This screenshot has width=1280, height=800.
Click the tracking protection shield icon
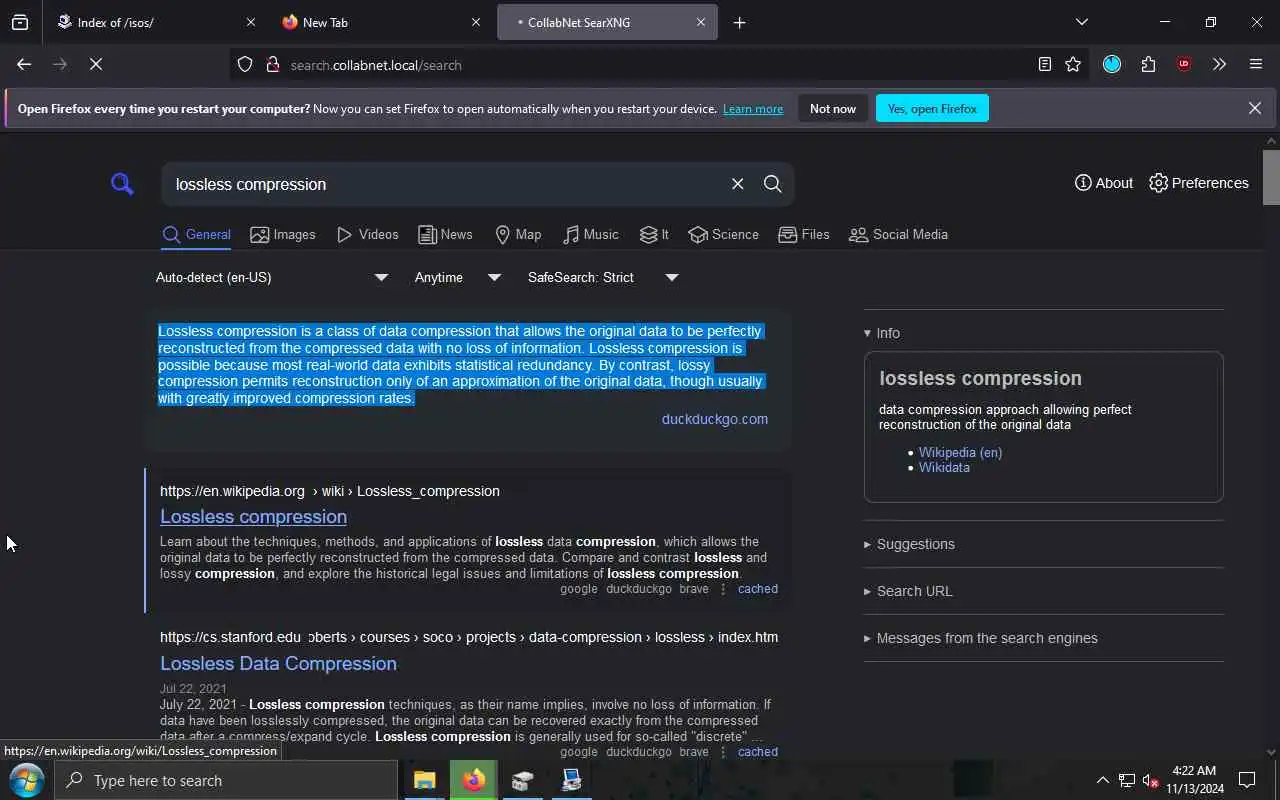point(245,65)
